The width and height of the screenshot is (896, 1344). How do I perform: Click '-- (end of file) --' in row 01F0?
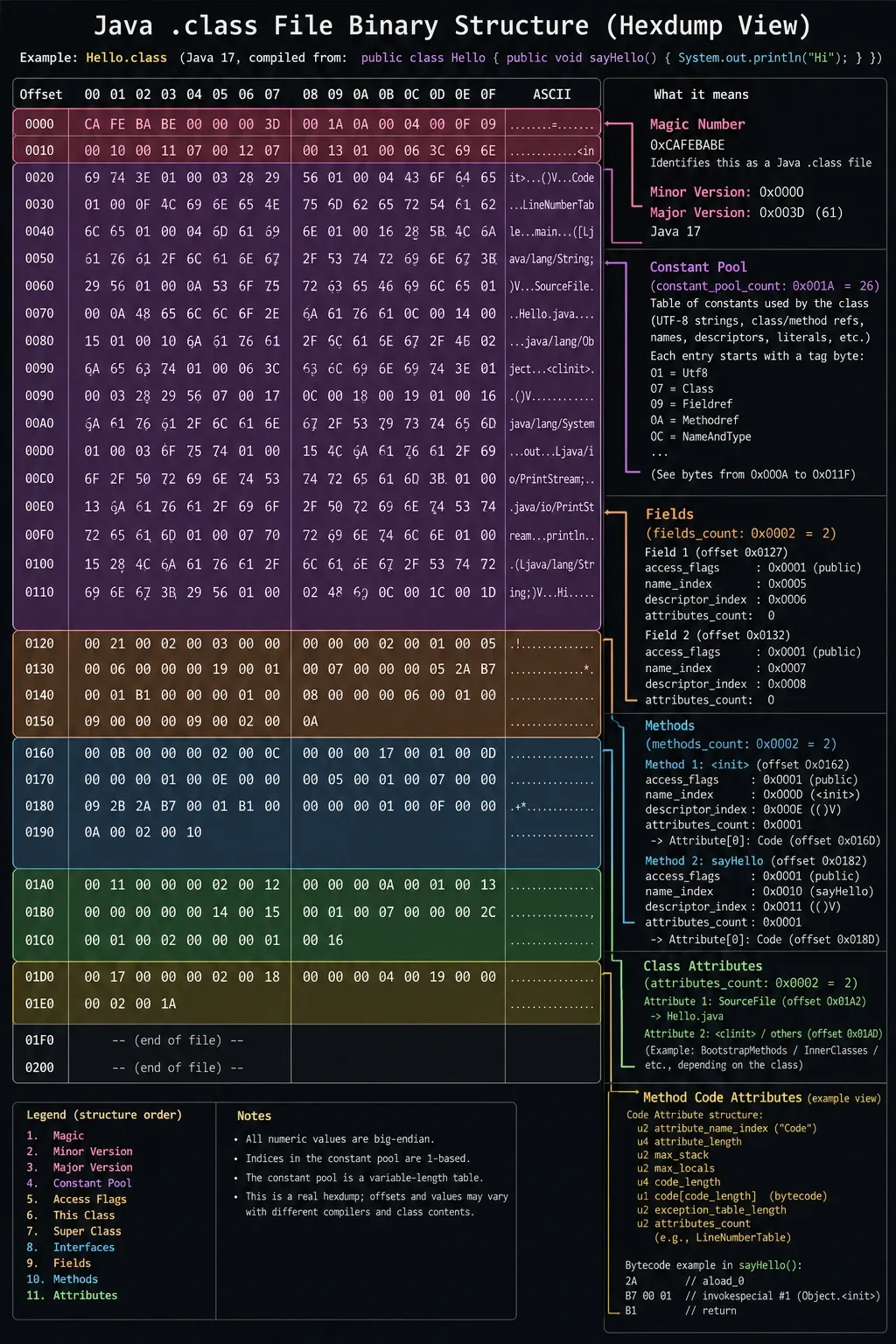pos(178,1040)
